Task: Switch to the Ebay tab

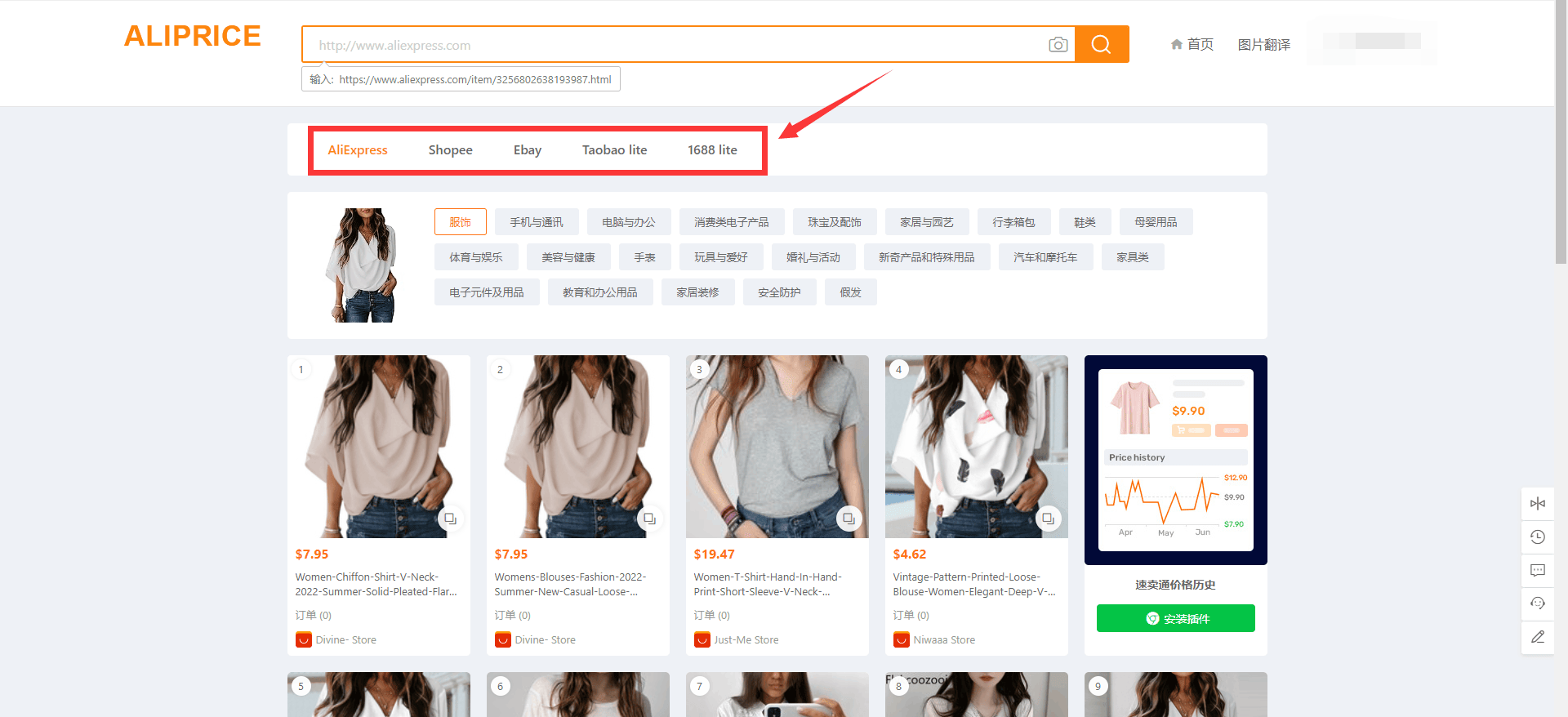Action: tap(528, 150)
